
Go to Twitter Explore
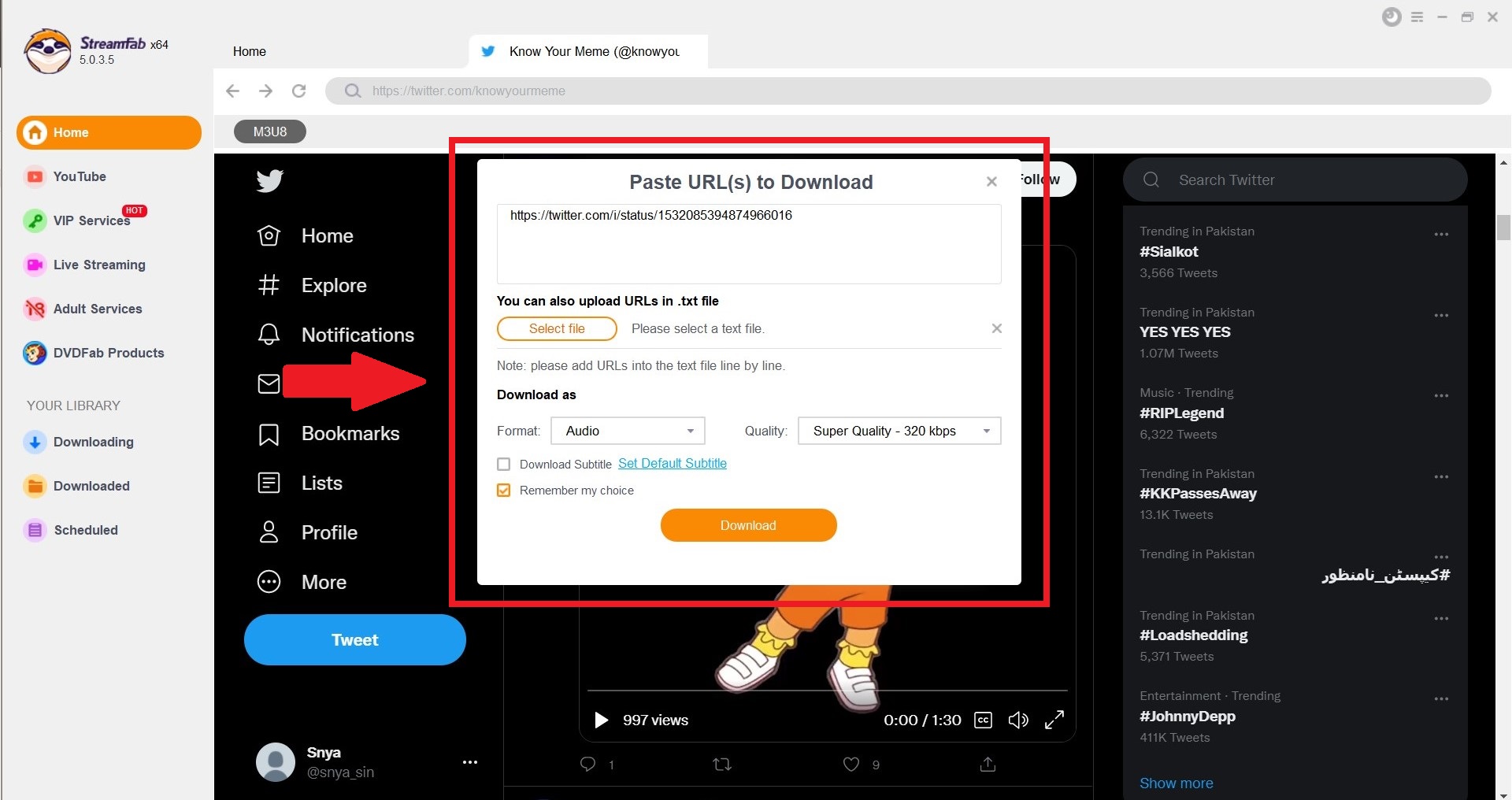coord(312,285)
